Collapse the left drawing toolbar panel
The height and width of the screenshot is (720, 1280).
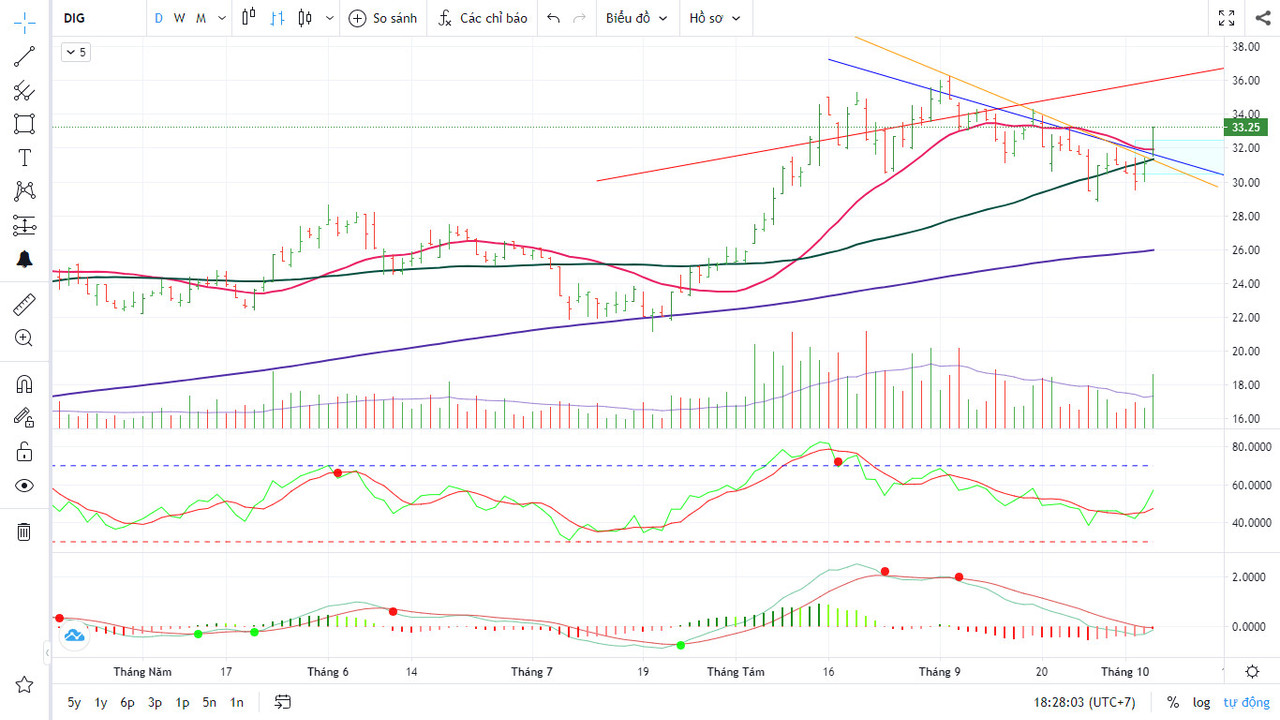(x=47, y=653)
